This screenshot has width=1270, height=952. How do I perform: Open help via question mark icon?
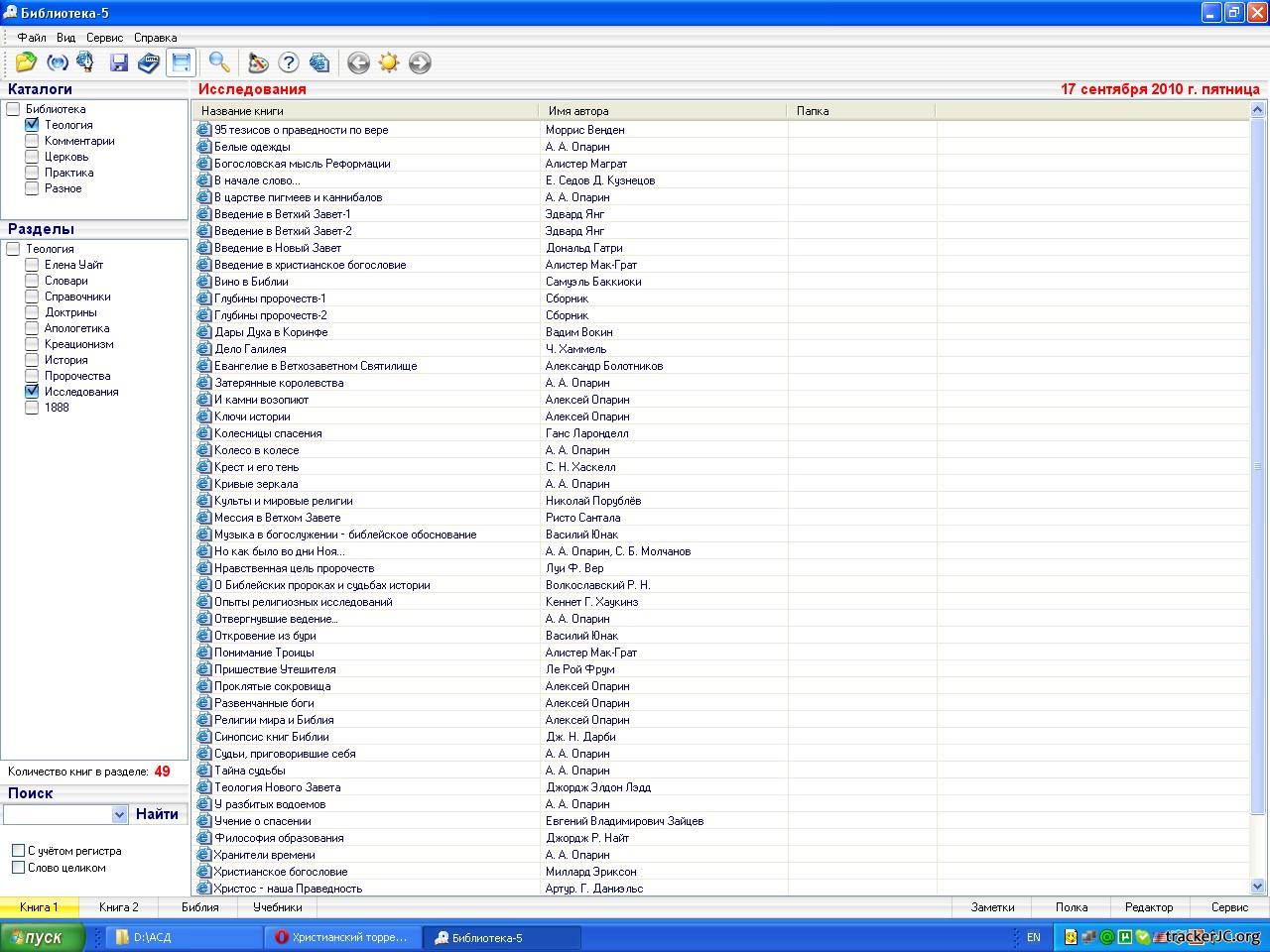point(289,62)
